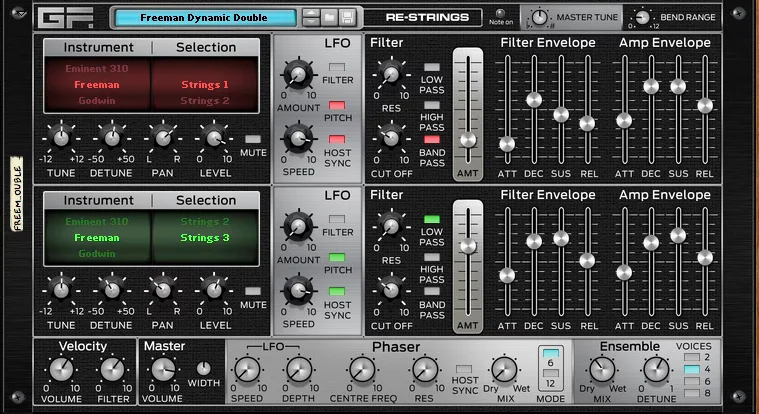Screen dimensions: 759x414
Task: Set Ensemble voices to 8
Action: coord(692,393)
